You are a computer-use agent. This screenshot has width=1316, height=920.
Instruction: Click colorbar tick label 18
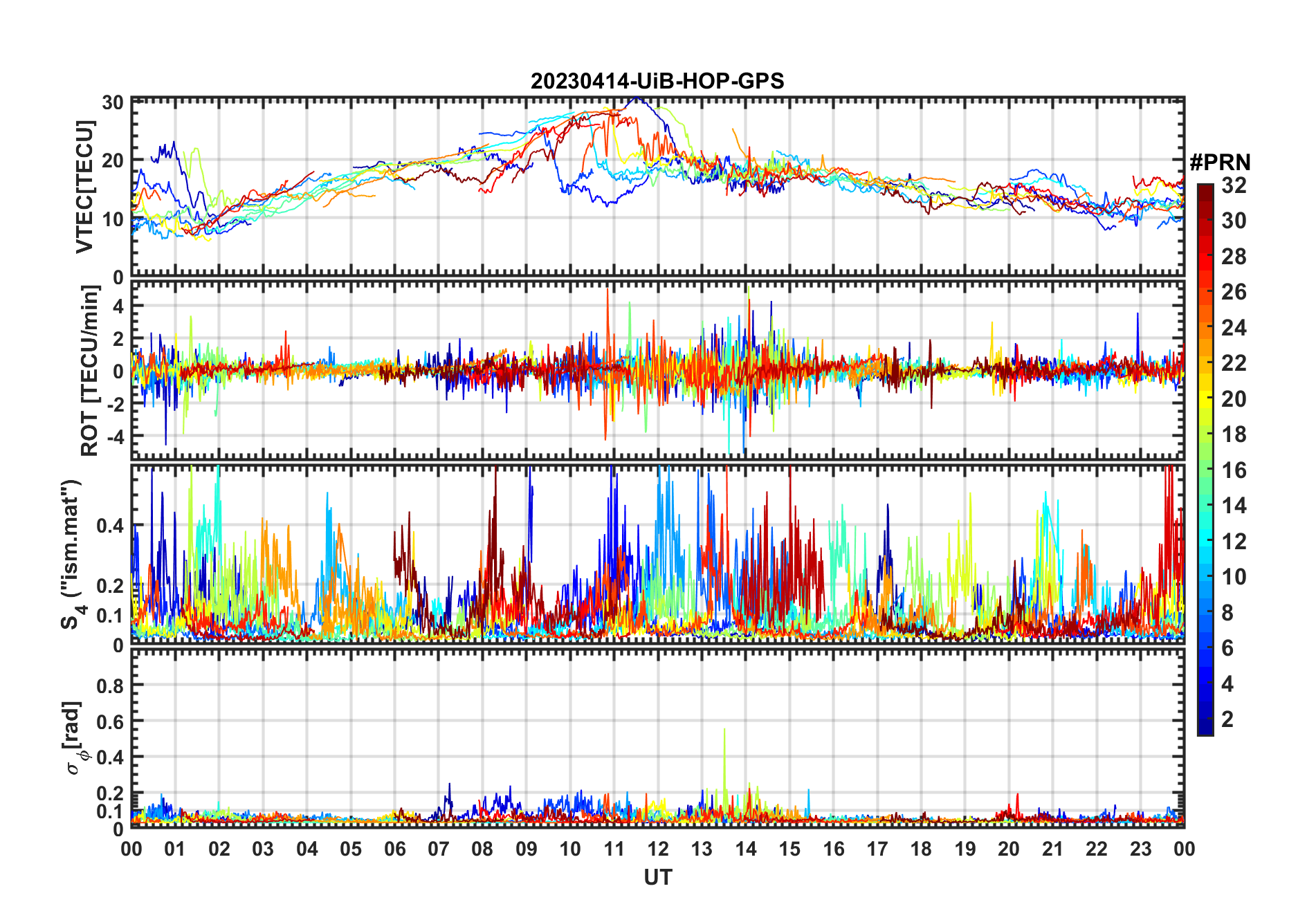[x=1234, y=434]
